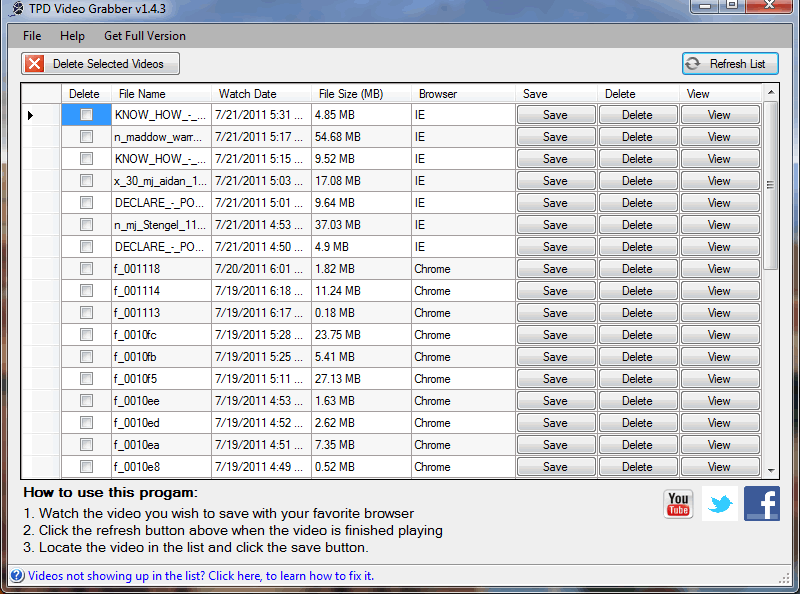Select the Chrome browser cell for f_0010fb

click(463, 357)
